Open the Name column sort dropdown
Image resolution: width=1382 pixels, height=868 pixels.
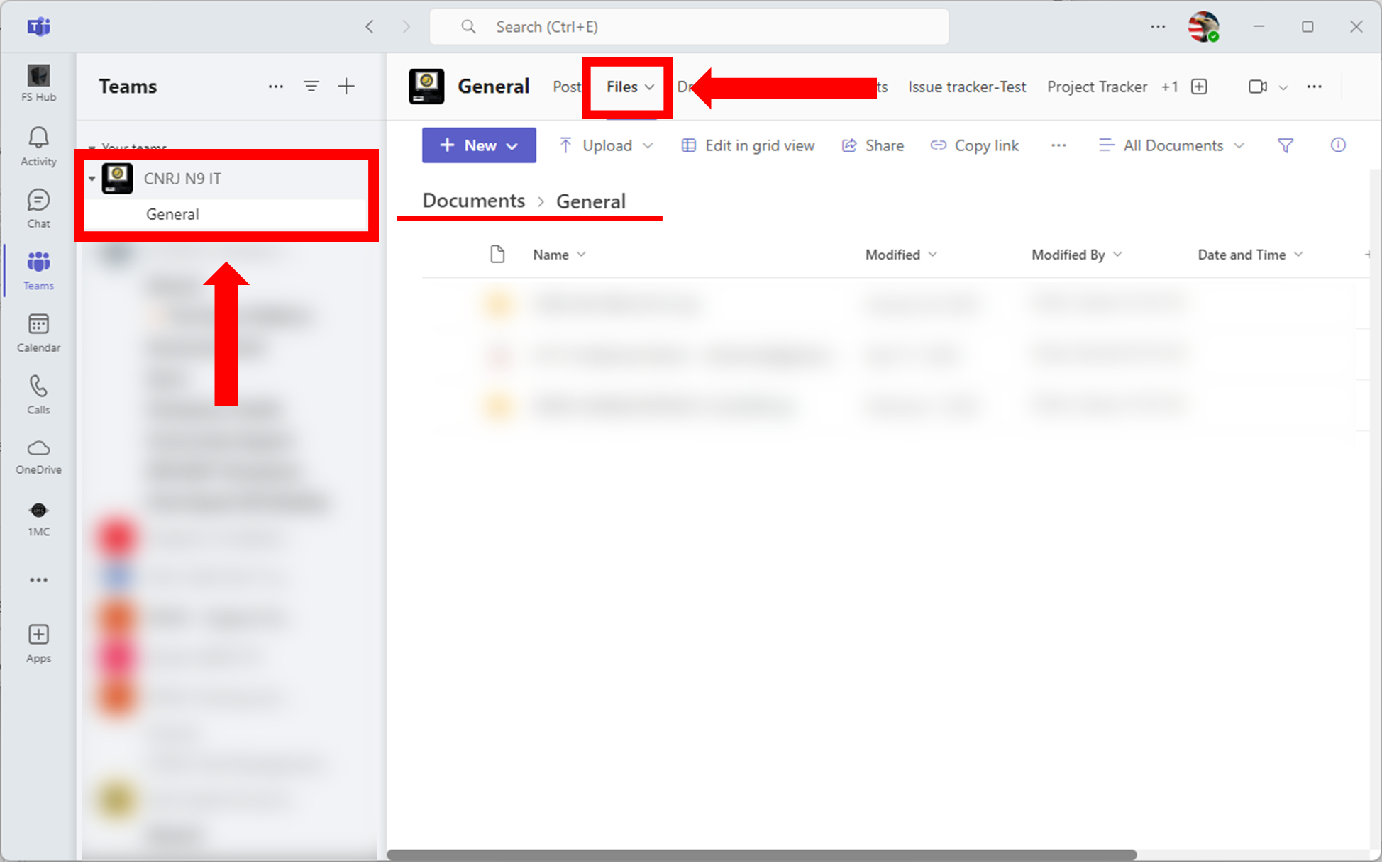(582, 254)
